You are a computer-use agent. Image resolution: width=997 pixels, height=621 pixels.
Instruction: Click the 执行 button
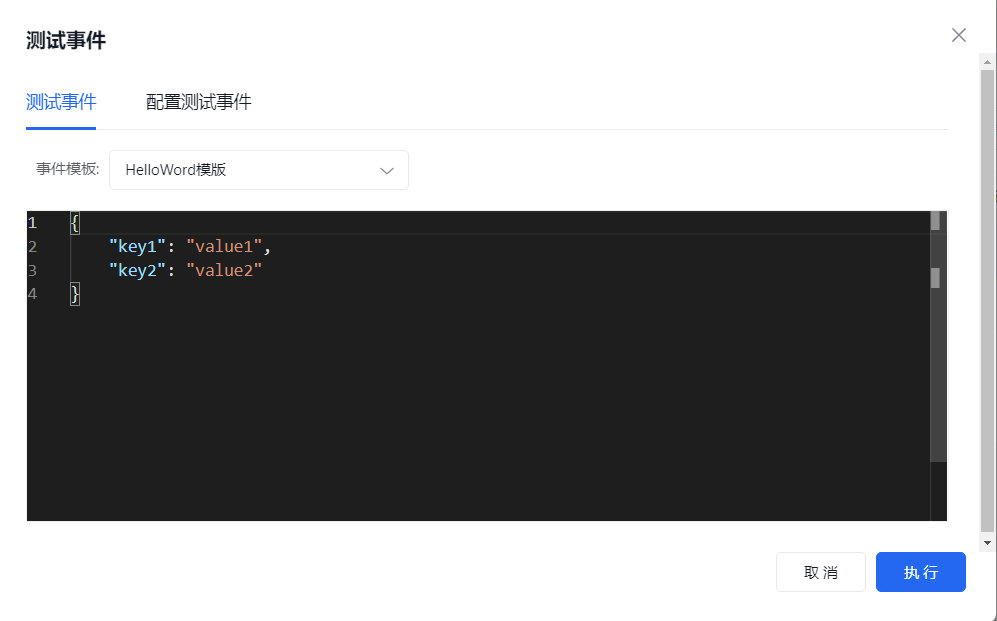pyautogui.click(x=921, y=572)
